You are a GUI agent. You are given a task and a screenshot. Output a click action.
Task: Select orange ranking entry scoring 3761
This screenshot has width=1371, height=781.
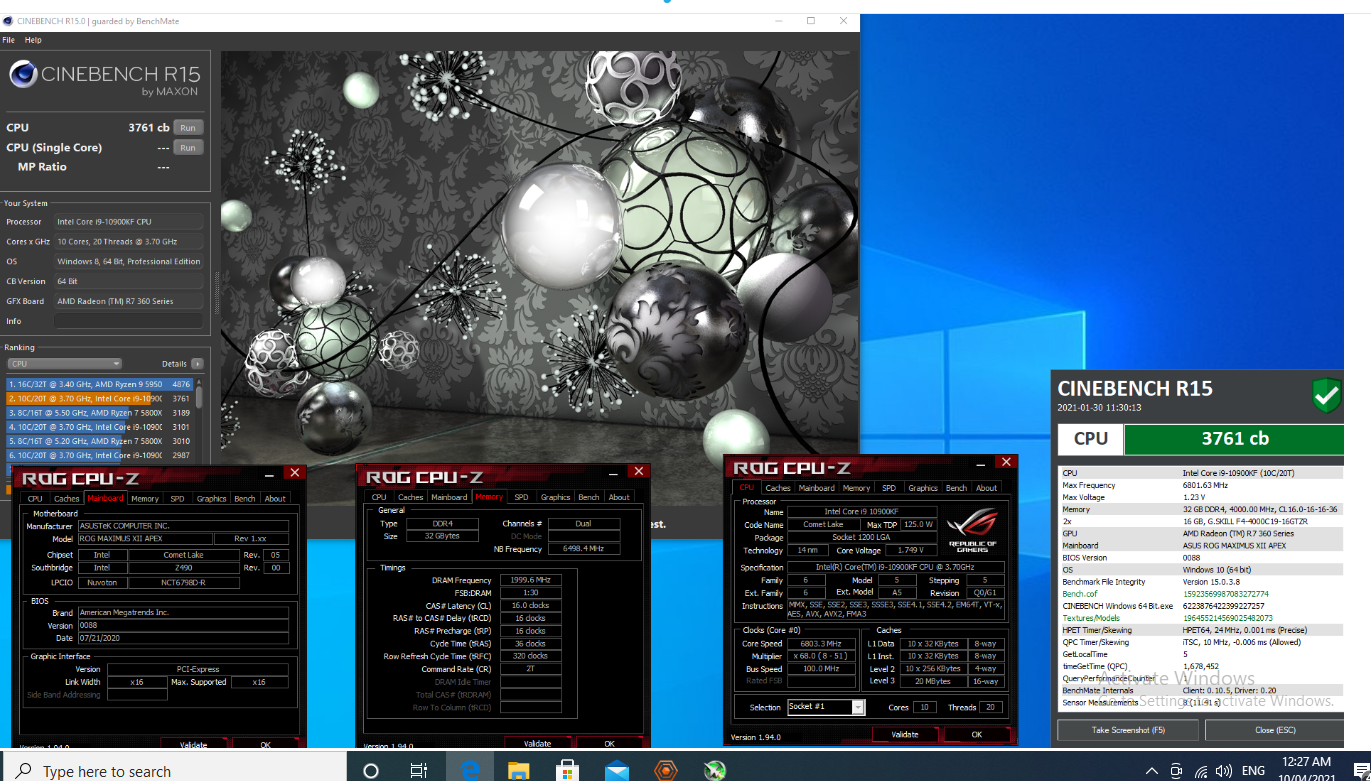click(100, 398)
